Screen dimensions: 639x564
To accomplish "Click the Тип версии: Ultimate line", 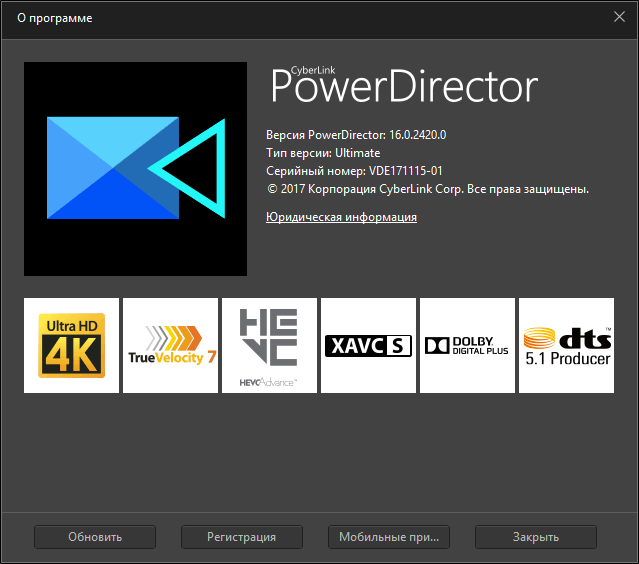I will [x=323, y=153].
